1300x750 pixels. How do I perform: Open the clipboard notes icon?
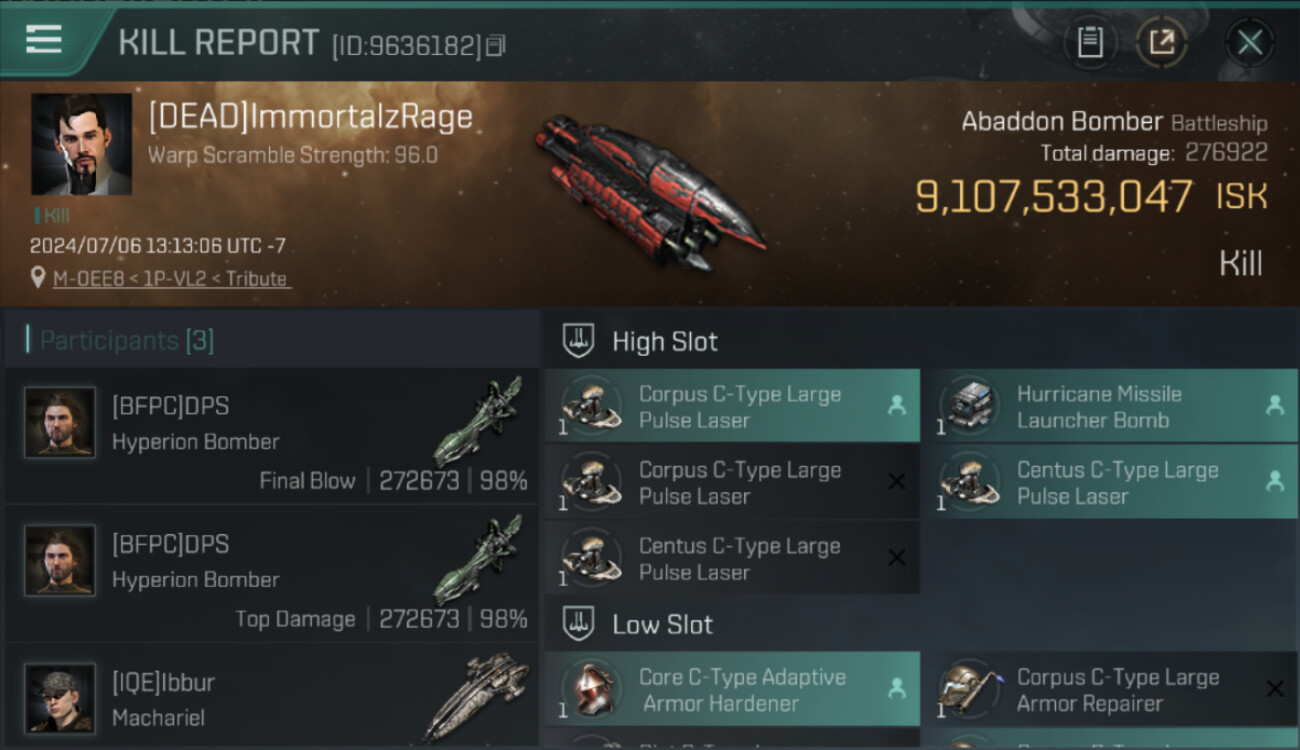tap(1090, 42)
